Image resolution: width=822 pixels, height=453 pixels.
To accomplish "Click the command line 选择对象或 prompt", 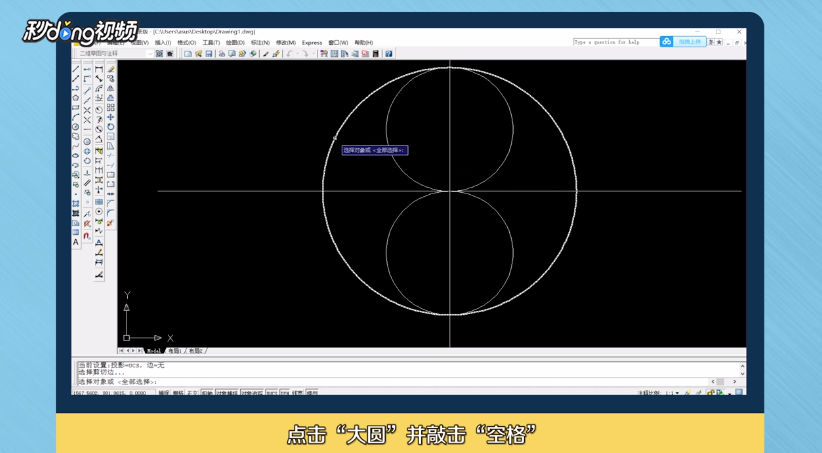I will pyautogui.click(x=117, y=382).
